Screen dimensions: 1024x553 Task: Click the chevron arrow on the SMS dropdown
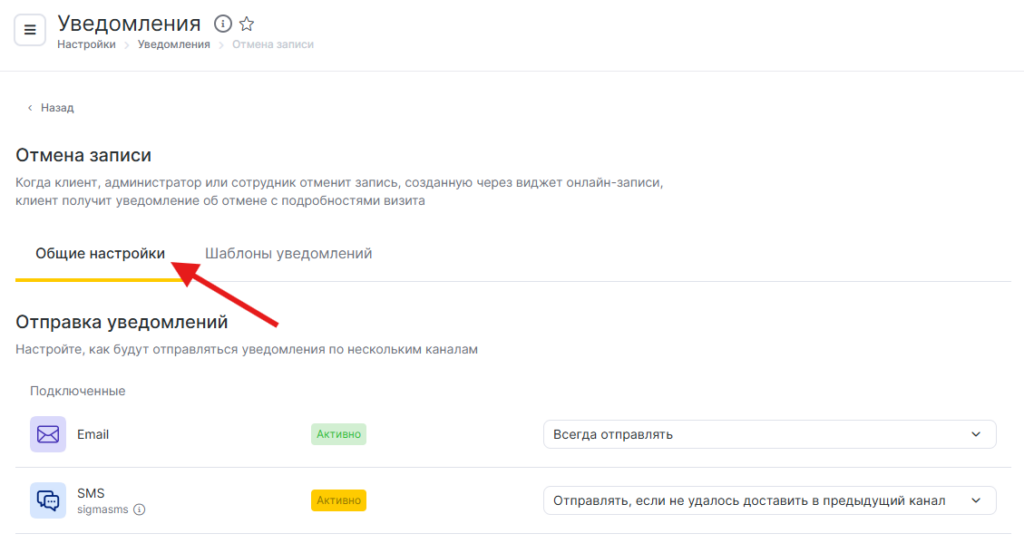tap(976, 500)
